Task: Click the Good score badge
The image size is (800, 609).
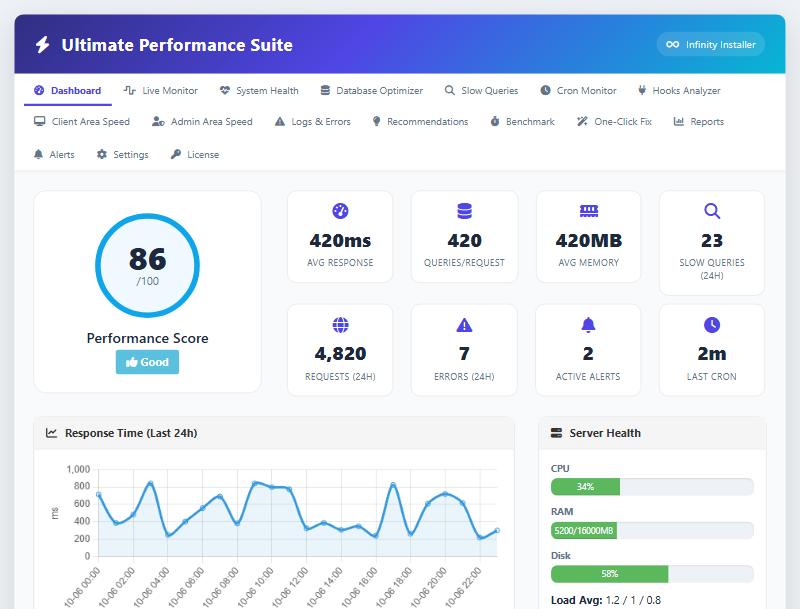Action: 147,362
